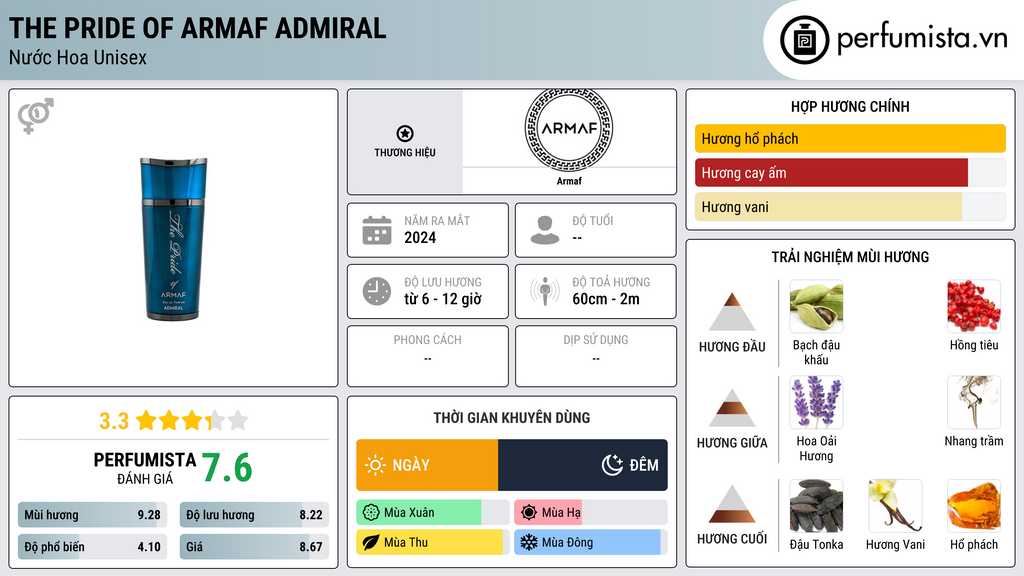Select the NGÀY daytime segment
Screen dimensions: 1024x576
tap(427, 465)
